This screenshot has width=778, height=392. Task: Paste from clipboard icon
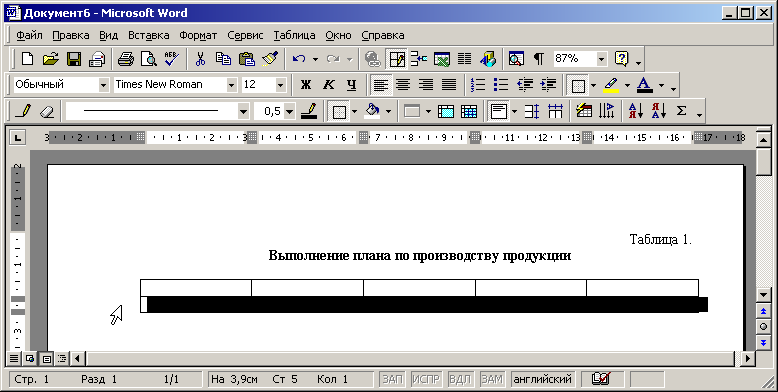pyautogui.click(x=247, y=60)
